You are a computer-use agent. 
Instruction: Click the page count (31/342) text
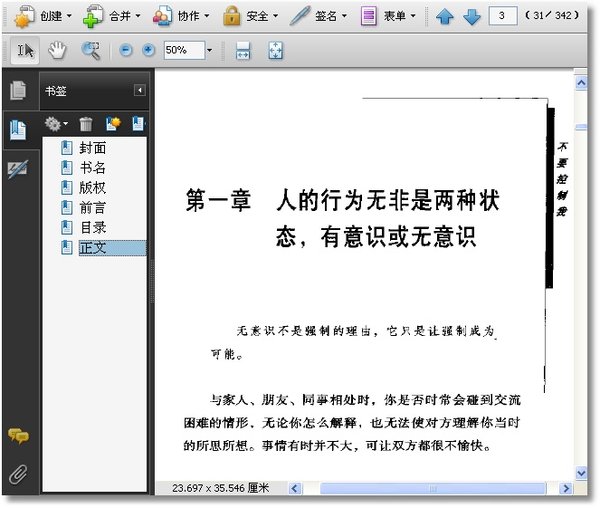[x=552, y=15]
